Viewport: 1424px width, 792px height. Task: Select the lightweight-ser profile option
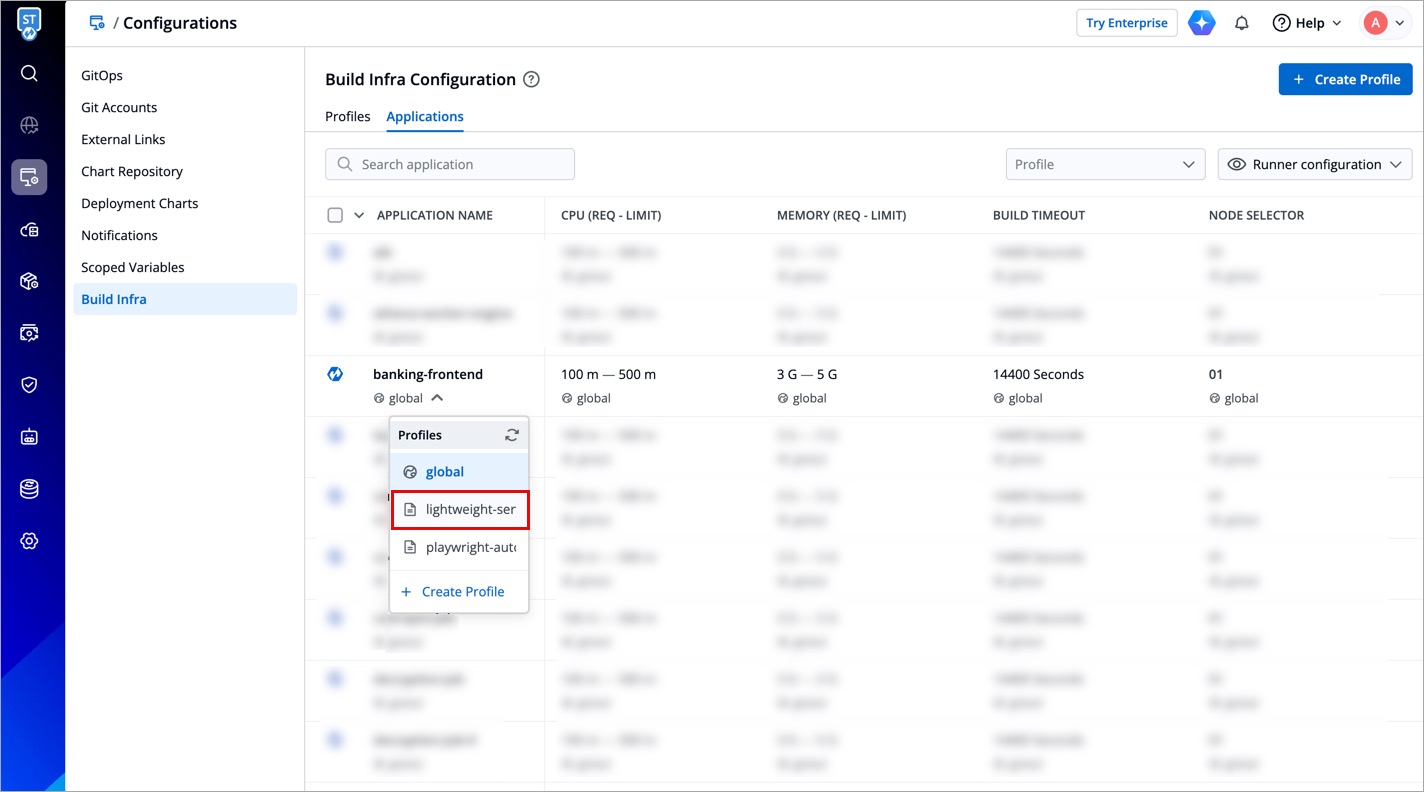(x=460, y=509)
